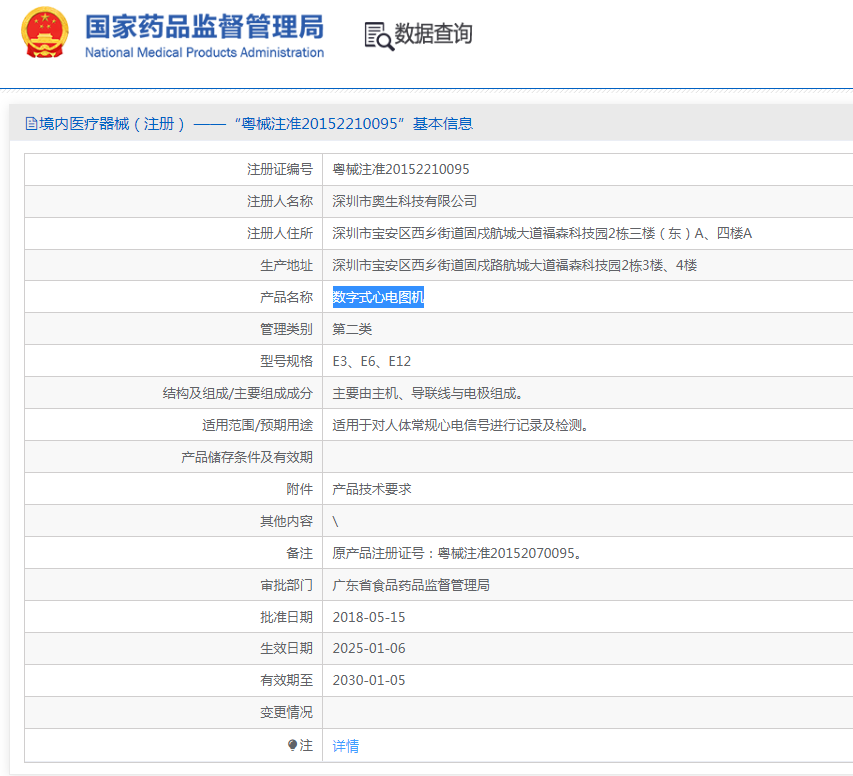Click approval dept 广东省食品药品监督管理局
This screenshot has width=853, height=776.
click(411, 586)
